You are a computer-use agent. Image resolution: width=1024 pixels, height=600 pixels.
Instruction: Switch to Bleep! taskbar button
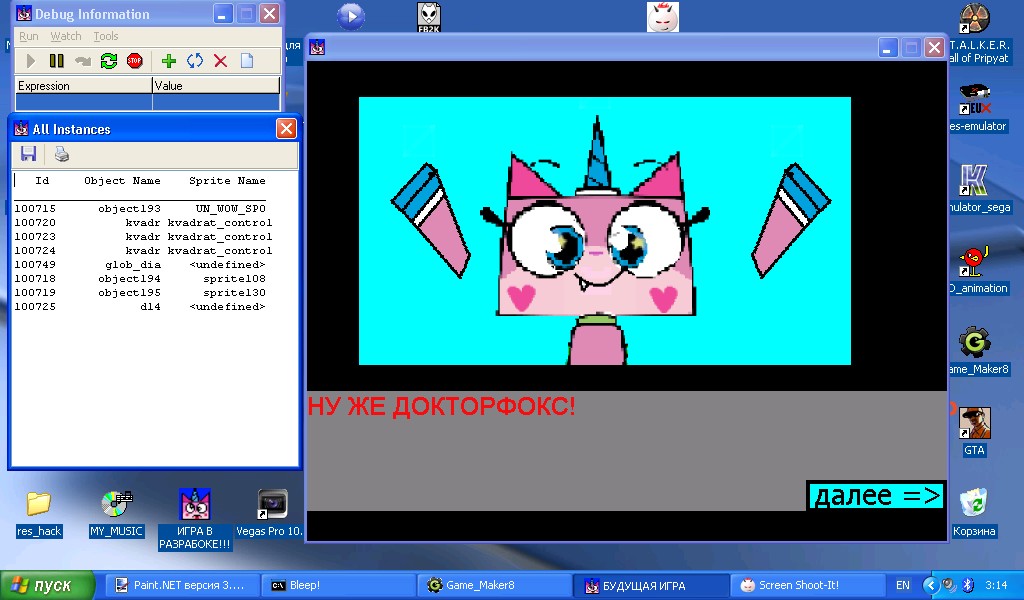coord(337,586)
